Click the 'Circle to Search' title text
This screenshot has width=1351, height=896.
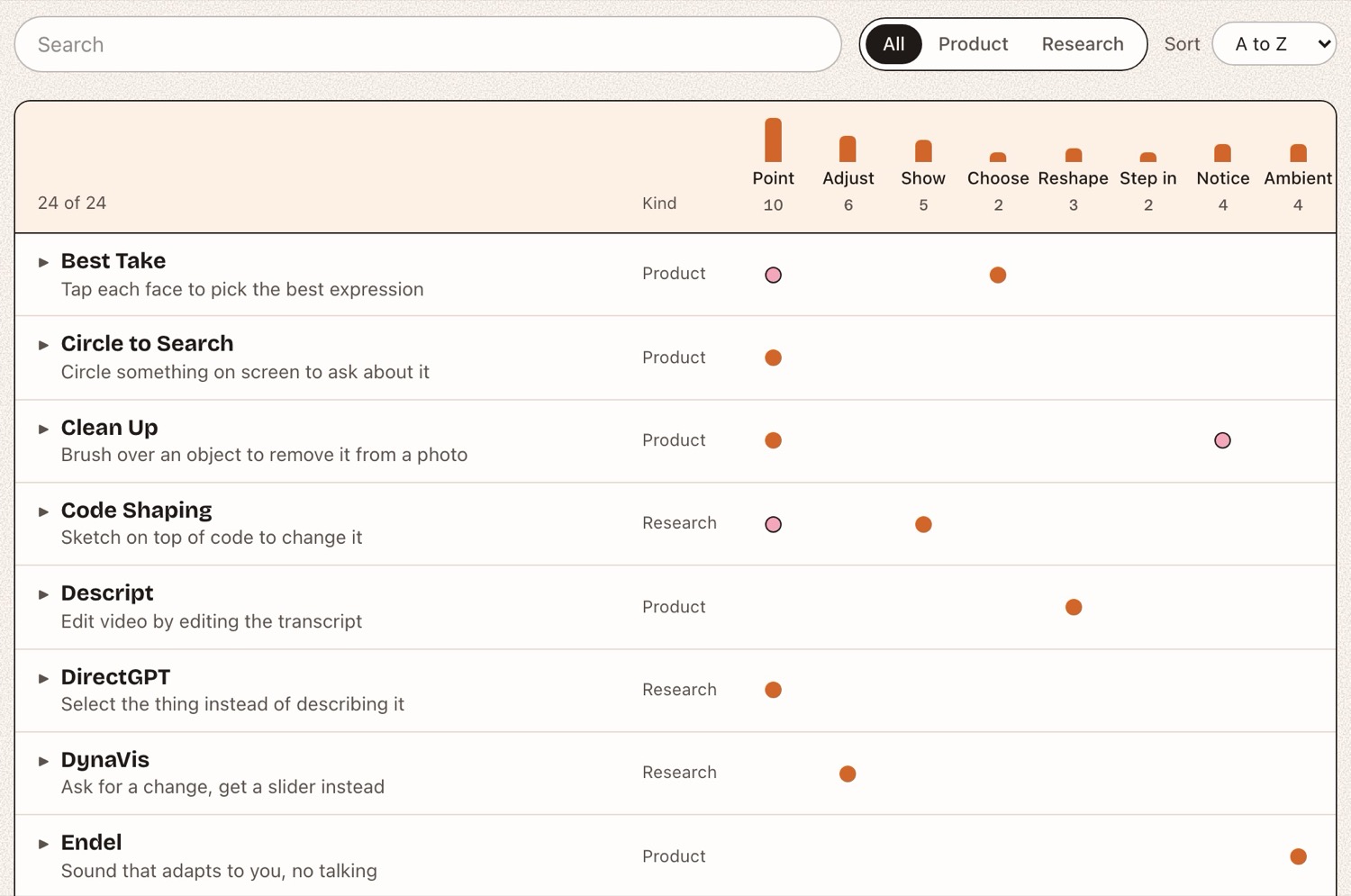click(147, 344)
